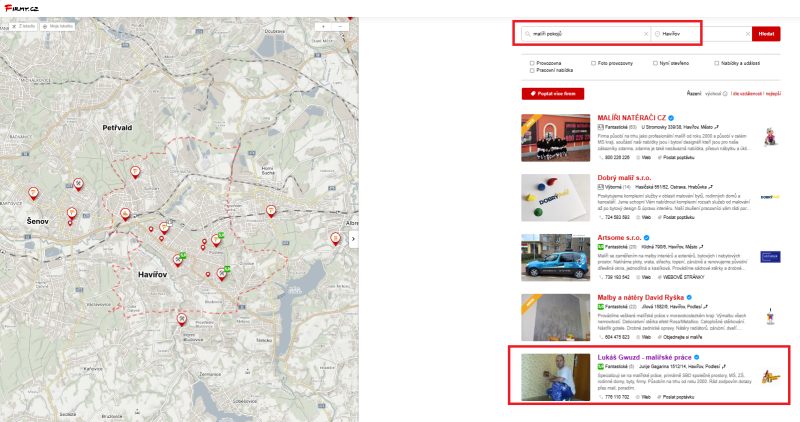Click the Lukáš Gwuzd company logo
This screenshot has width=800, height=422.
click(x=770, y=377)
